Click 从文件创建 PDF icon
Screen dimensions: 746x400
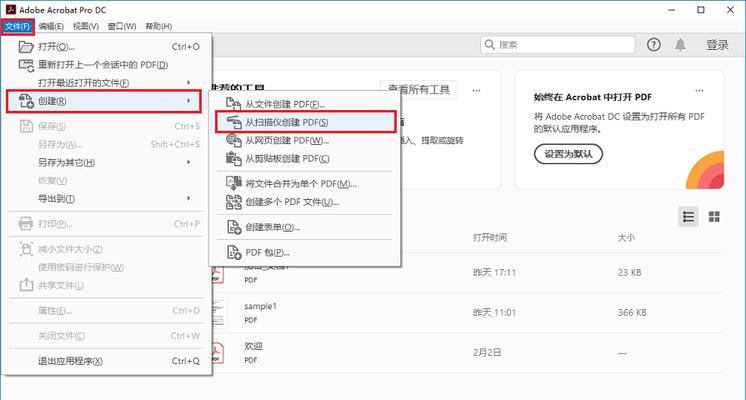click(x=233, y=104)
